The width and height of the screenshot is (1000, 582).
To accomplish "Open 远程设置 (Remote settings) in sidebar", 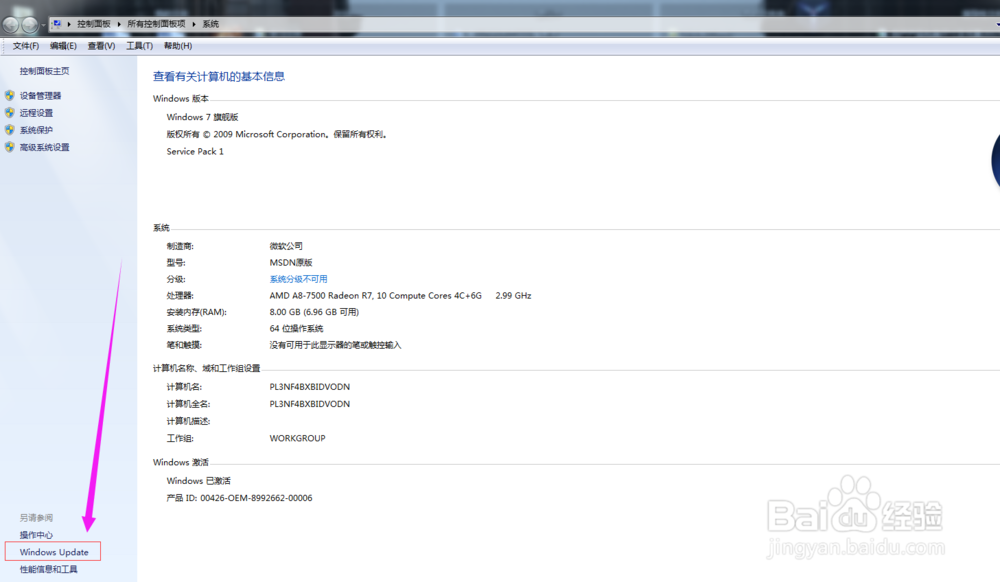I will tap(37, 113).
